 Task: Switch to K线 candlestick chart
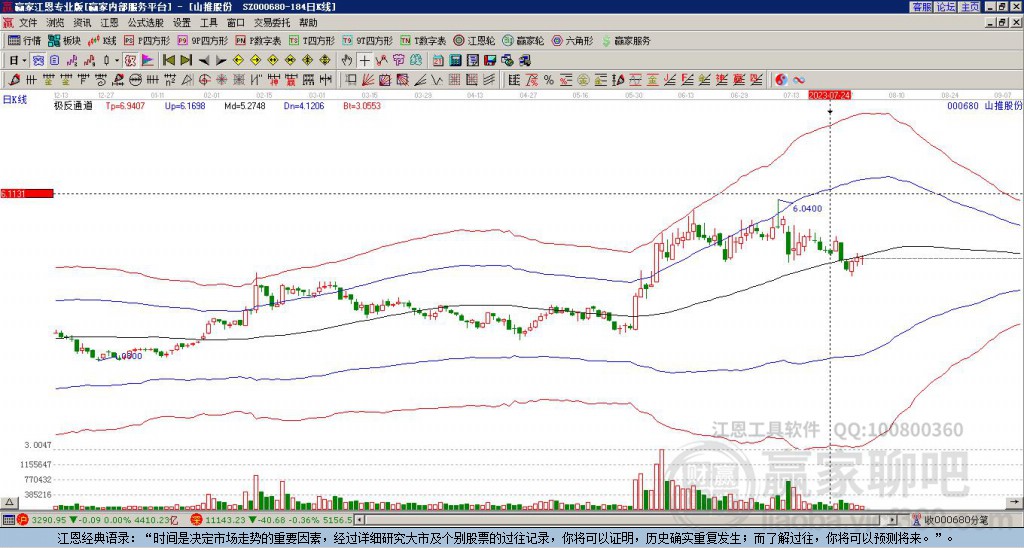point(102,40)
